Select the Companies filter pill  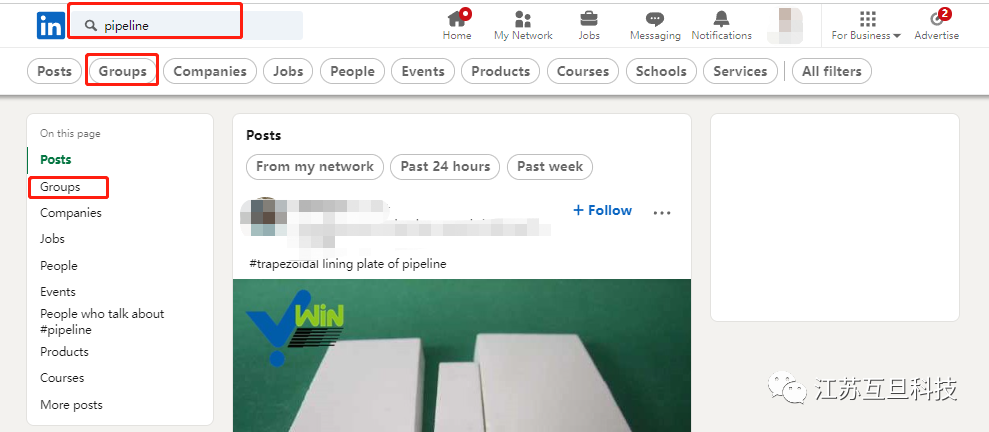click(x=210, y=71)
